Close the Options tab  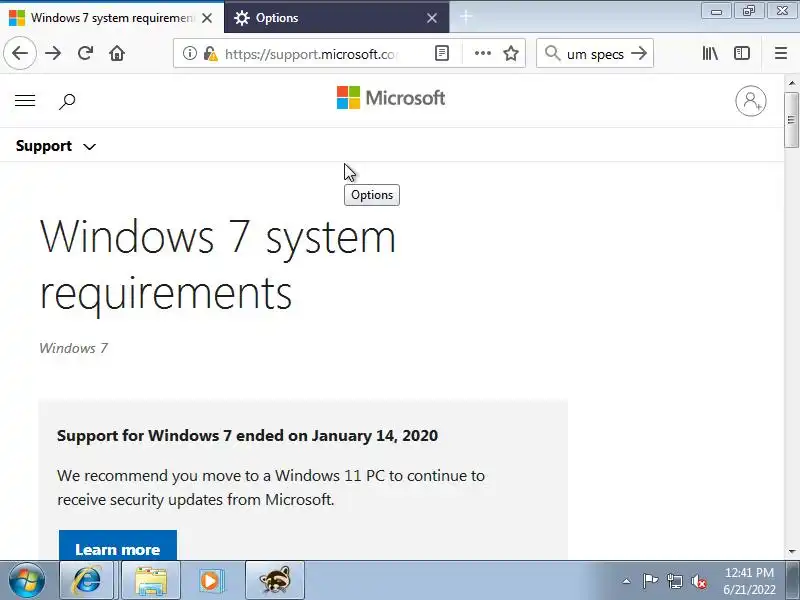click(432, 18)
